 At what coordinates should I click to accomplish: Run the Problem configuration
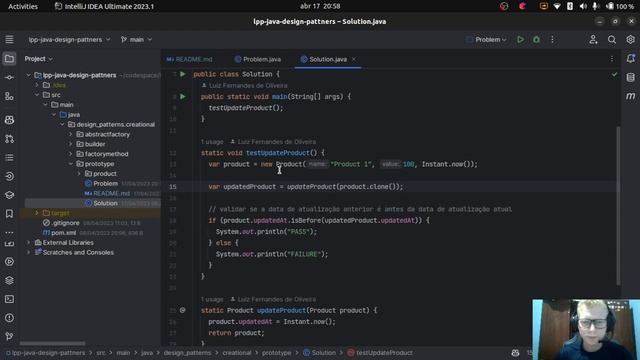tap(520, 40)
